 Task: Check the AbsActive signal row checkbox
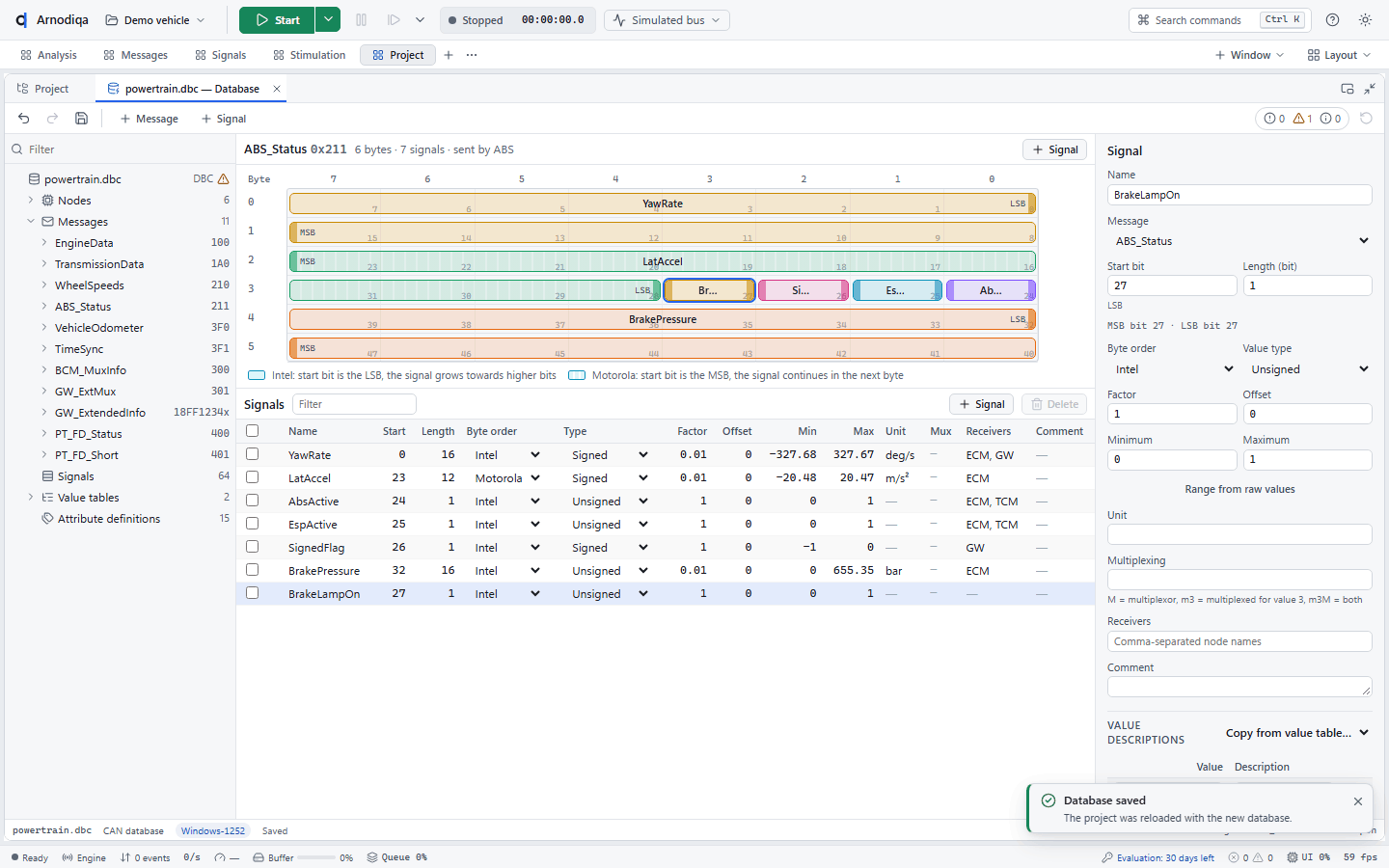(x=253, y=501)
